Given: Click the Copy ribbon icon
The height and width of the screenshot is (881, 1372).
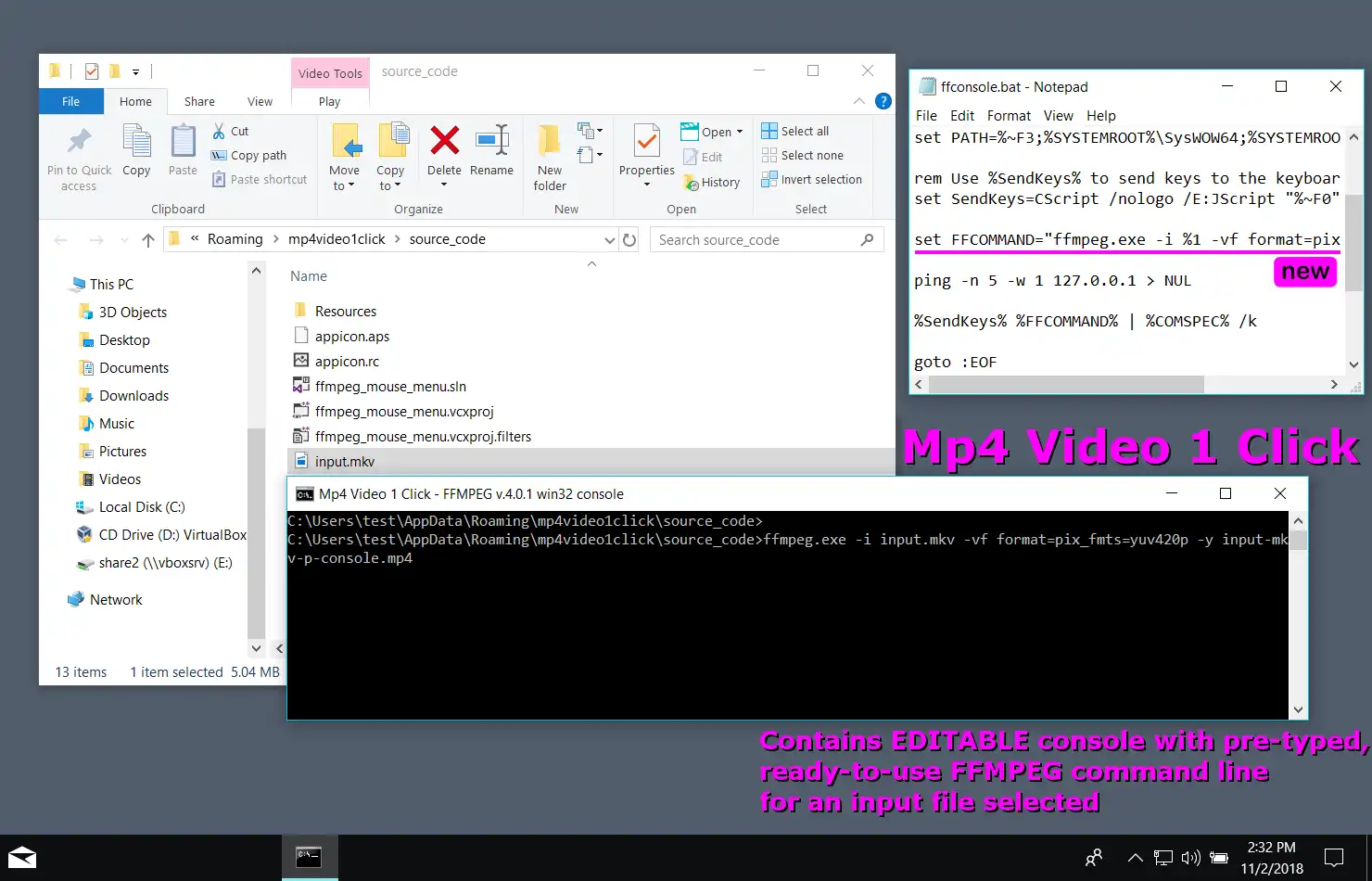Looking at the screenshot, I should (x=136, y=141).
